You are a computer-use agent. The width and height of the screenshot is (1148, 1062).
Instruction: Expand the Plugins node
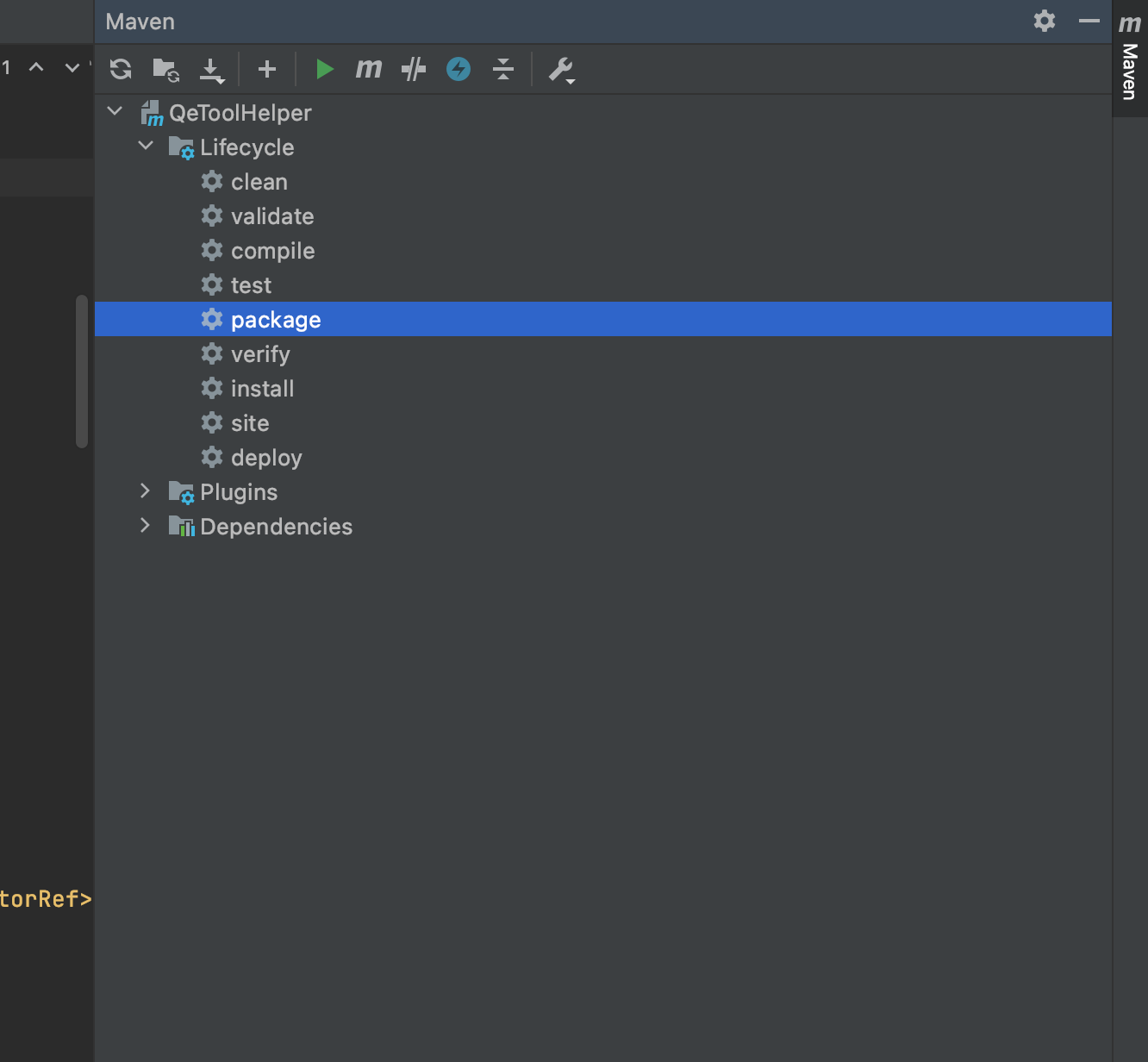coord(145,490)
